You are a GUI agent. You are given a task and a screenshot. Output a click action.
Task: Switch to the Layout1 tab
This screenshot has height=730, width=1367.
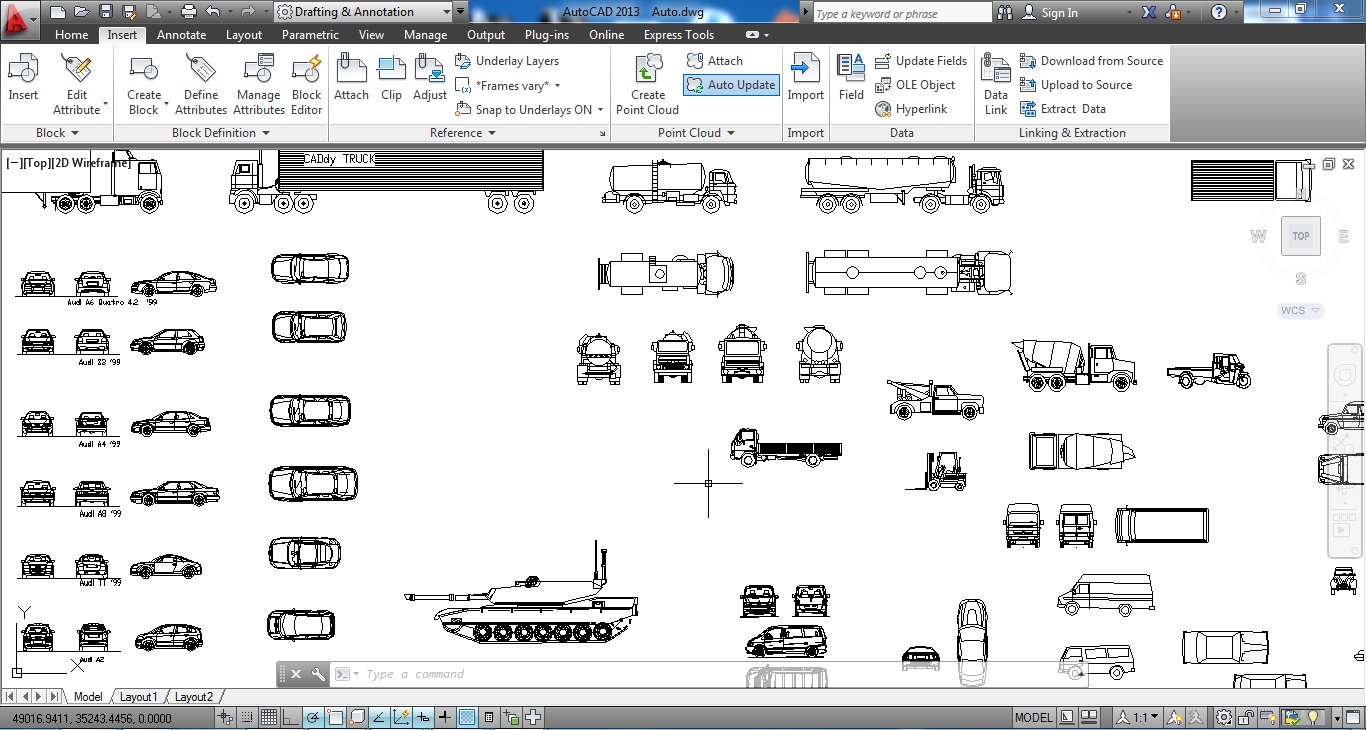[139, 697]
